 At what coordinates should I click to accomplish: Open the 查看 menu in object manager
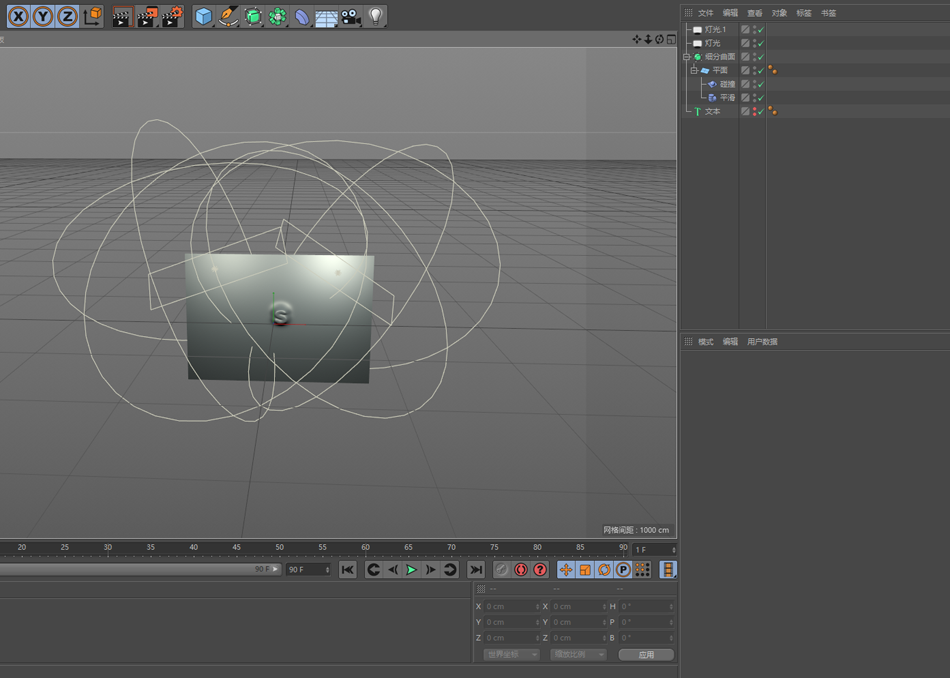click(x=755, y=13)
